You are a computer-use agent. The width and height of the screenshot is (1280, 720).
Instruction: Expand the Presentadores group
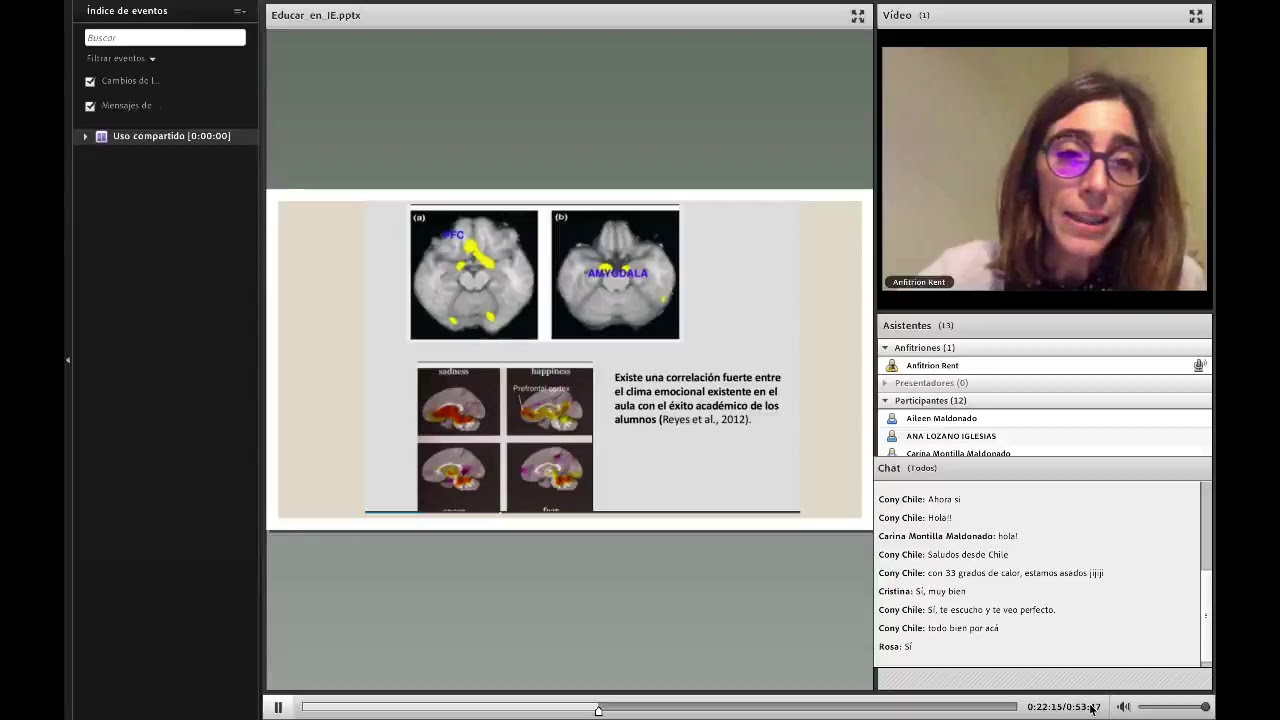pos(885,383)
